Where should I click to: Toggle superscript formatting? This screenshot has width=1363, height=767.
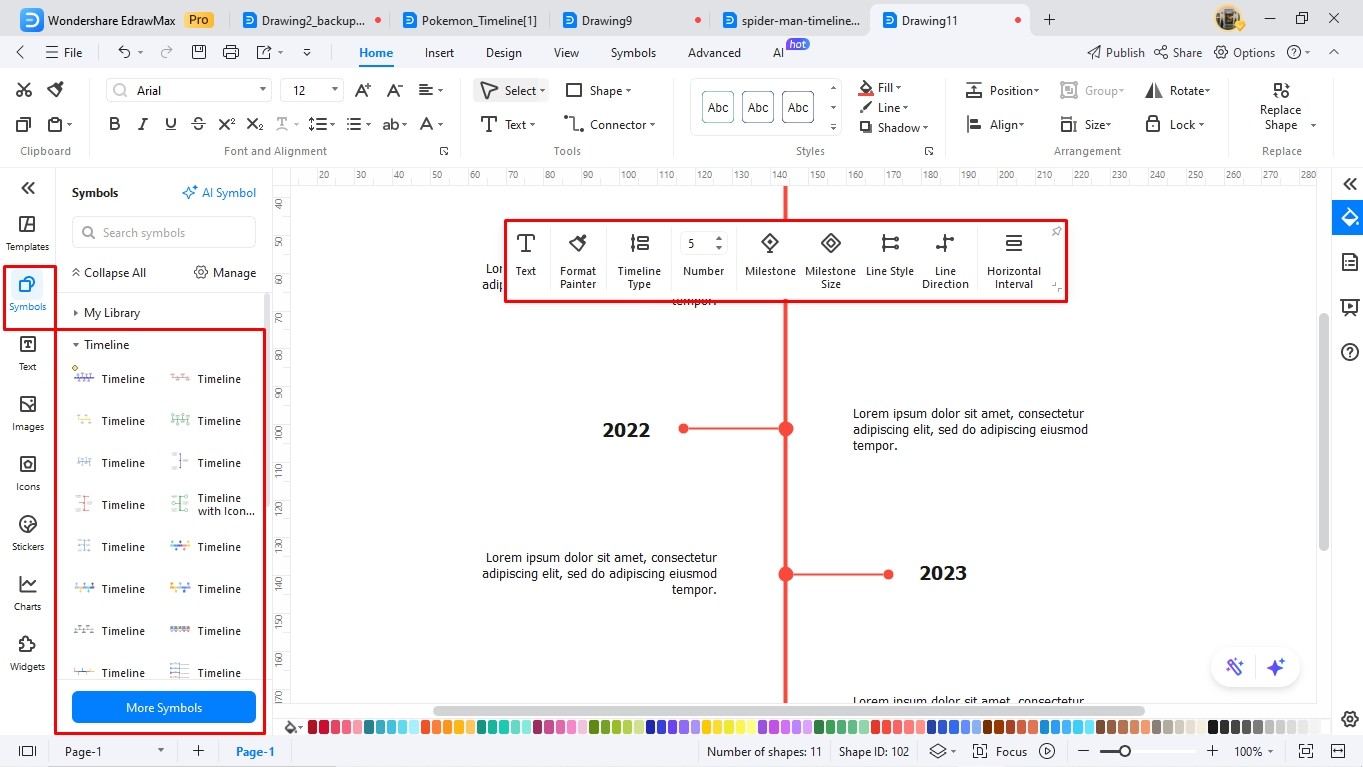227,124
